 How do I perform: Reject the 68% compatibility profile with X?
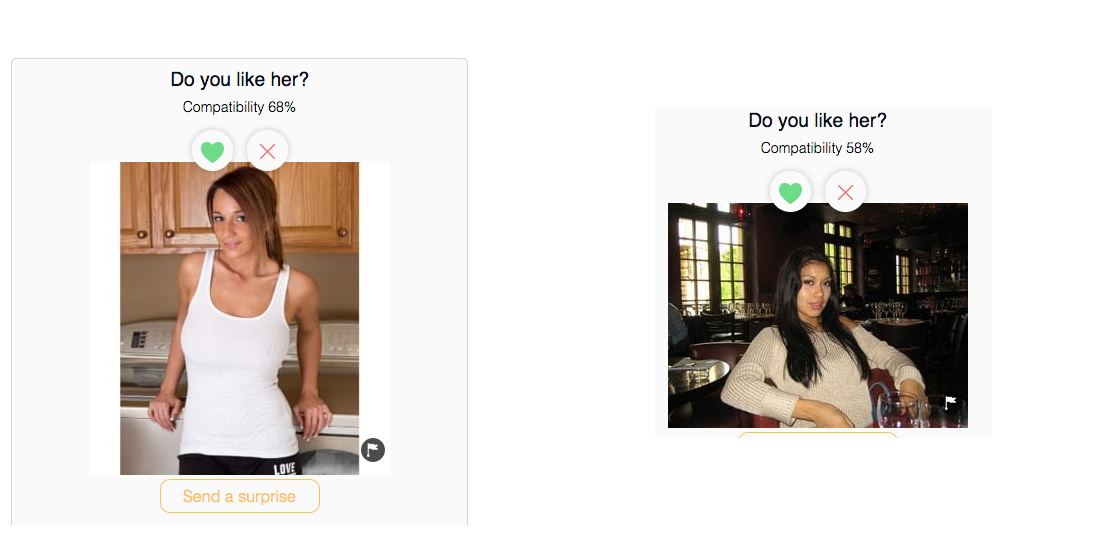tap(267, 150)
